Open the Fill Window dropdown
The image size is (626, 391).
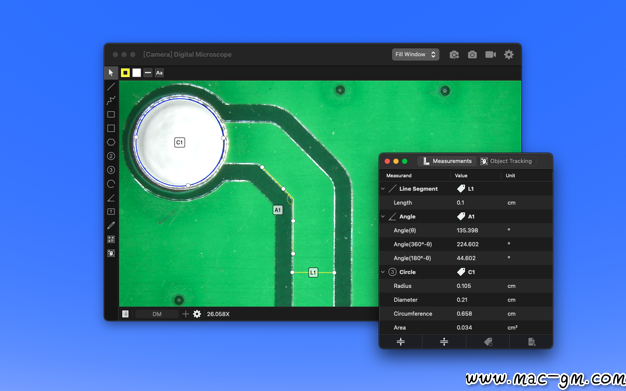pyautogui.click(x=415, y=54)
